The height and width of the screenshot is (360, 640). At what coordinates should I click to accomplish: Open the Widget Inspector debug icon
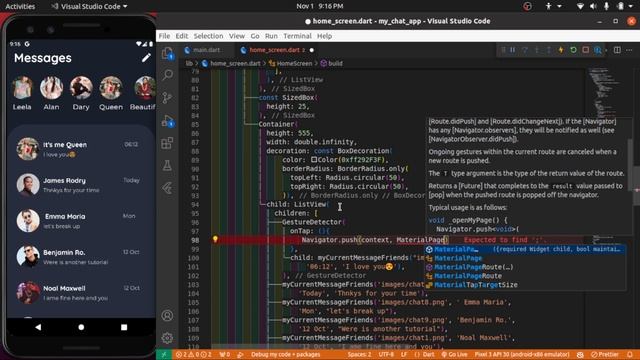tap(598, 50)
